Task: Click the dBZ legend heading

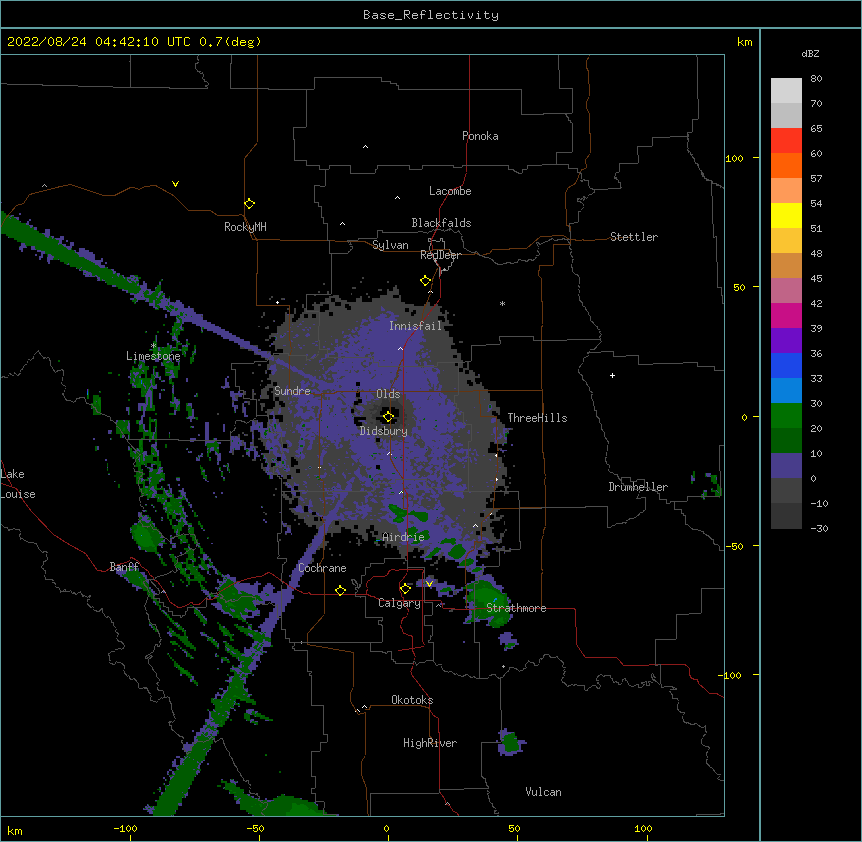Action: (810, 53)
